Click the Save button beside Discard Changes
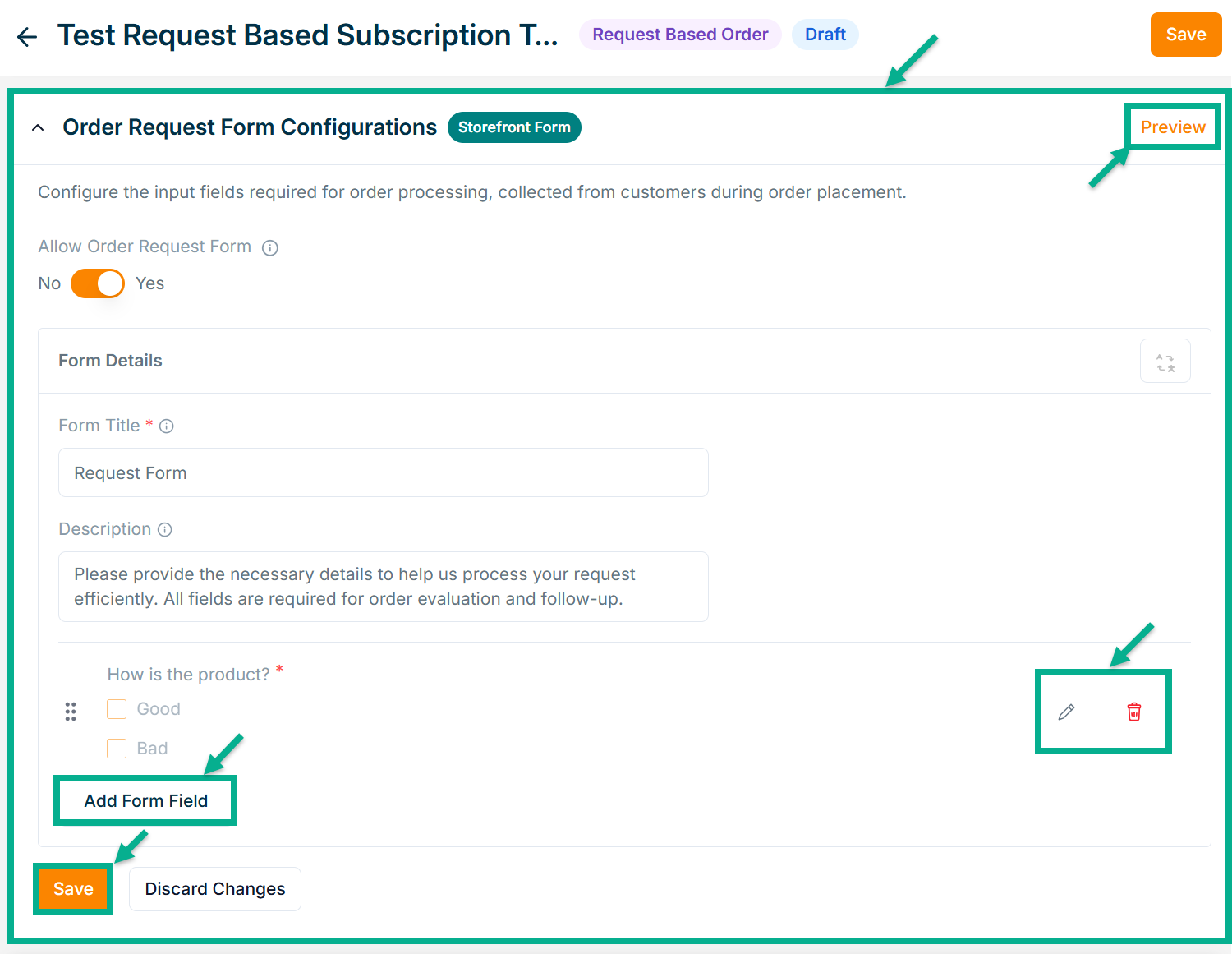Screen dimensions: 1232x954 [x=73, y=889]
